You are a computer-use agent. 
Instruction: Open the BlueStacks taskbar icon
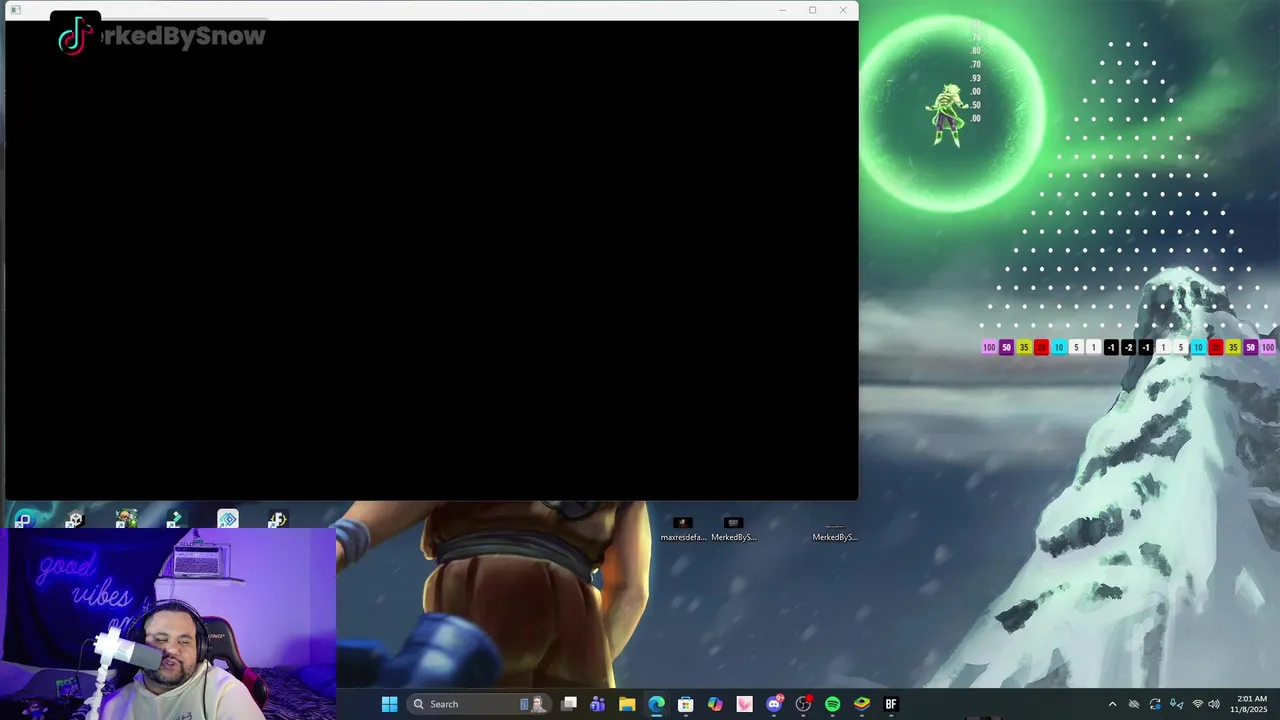click(862, 704)
